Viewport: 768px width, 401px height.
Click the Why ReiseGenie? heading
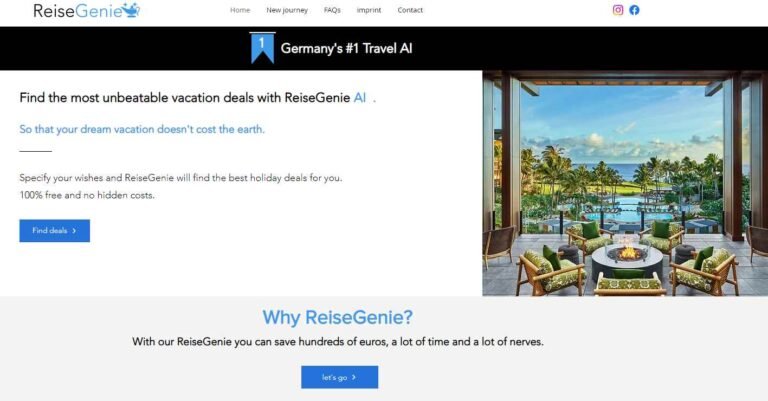click(337, 317)
